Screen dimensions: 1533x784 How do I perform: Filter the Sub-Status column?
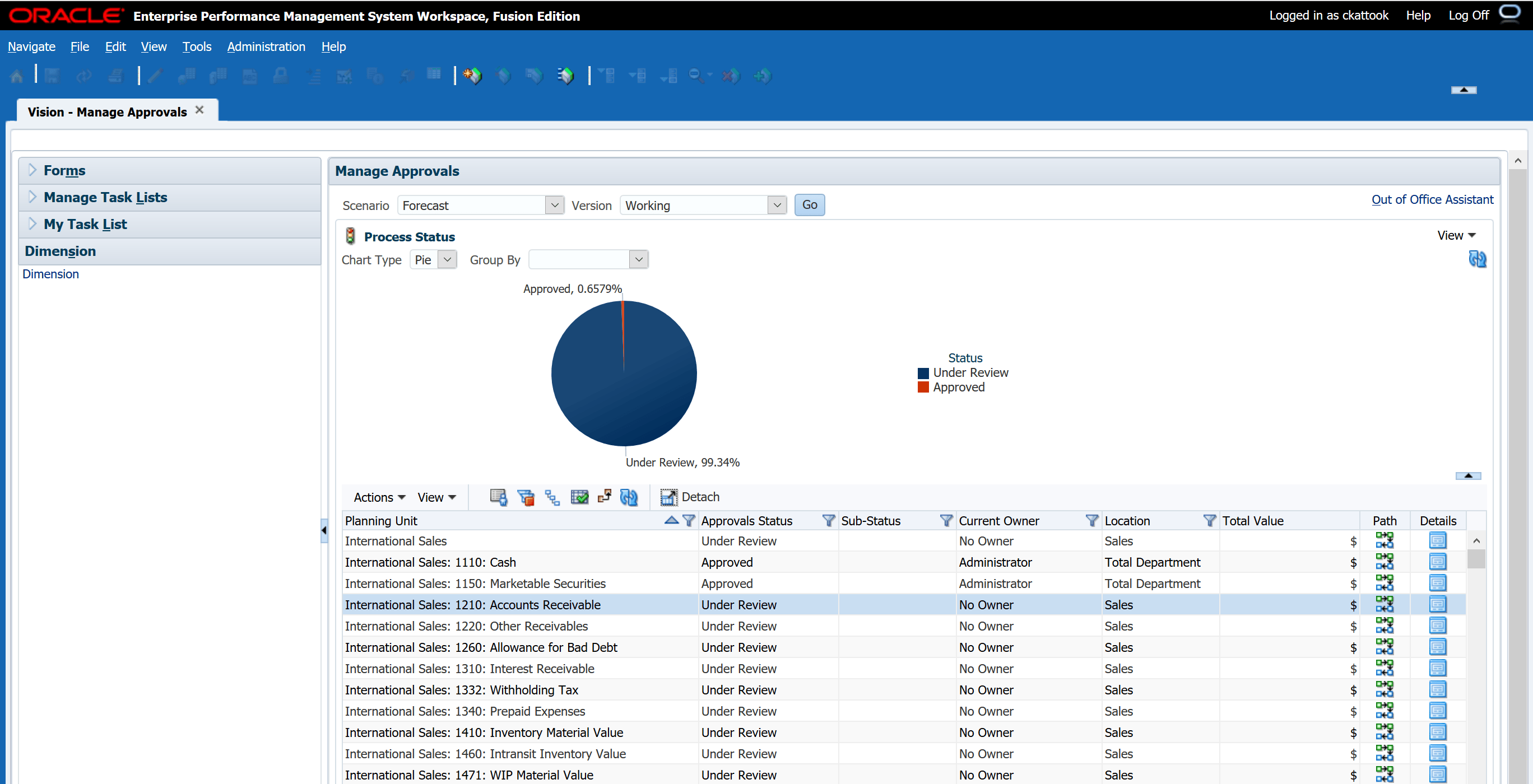(946, 520)
